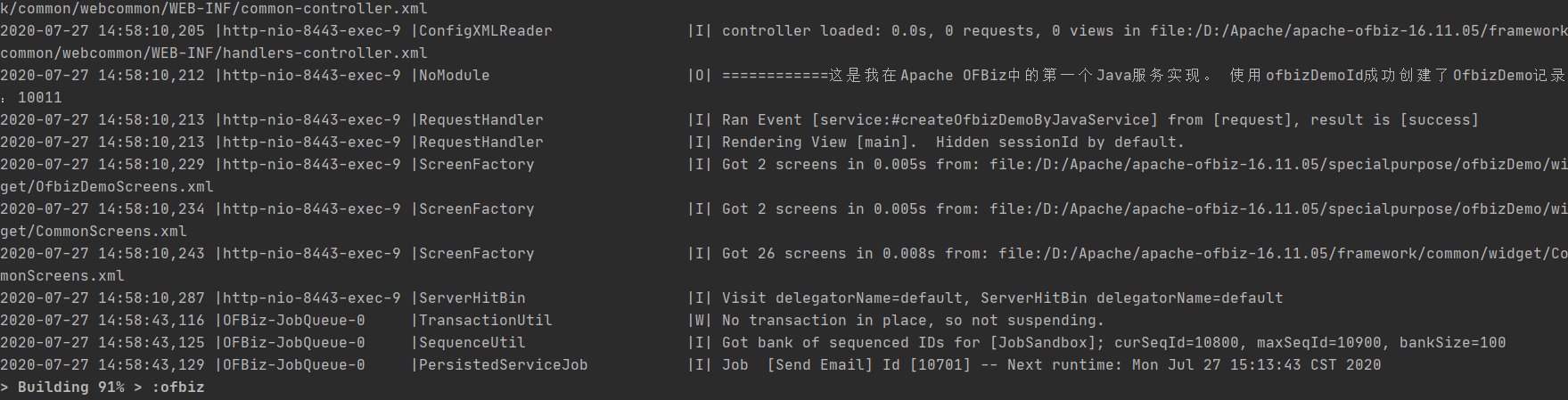Click the OfbizDemoScreens.xml path continuation line
Image resolution: width=1568 pixels, height=400 pixels.
click(107, 187)
